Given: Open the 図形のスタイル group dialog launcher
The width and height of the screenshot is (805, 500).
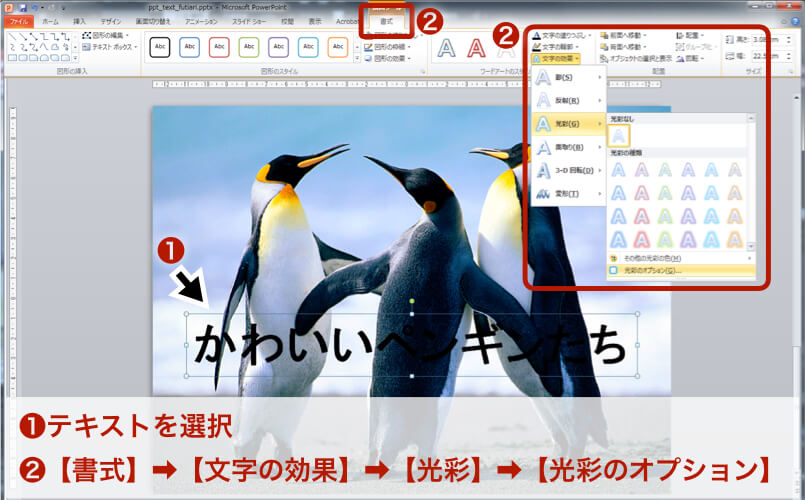Looking at the screenshot, I should (424, 71).
